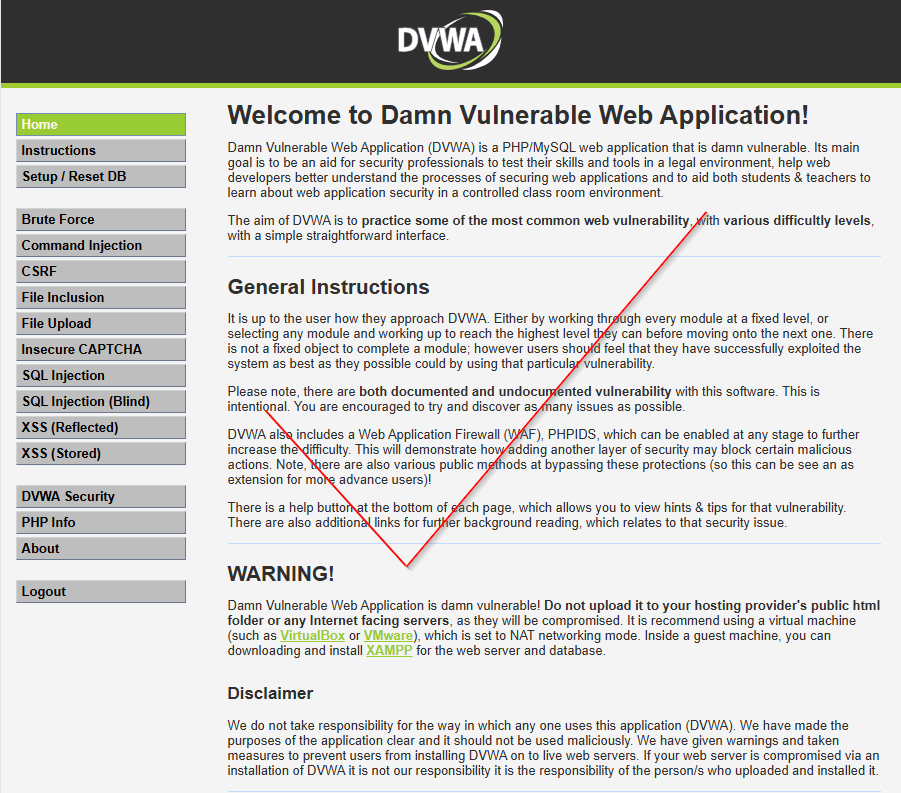The height and width of the screenshot is (793, 901).
Task: Select the File Inclusion module
Action: tap(101, 298)
